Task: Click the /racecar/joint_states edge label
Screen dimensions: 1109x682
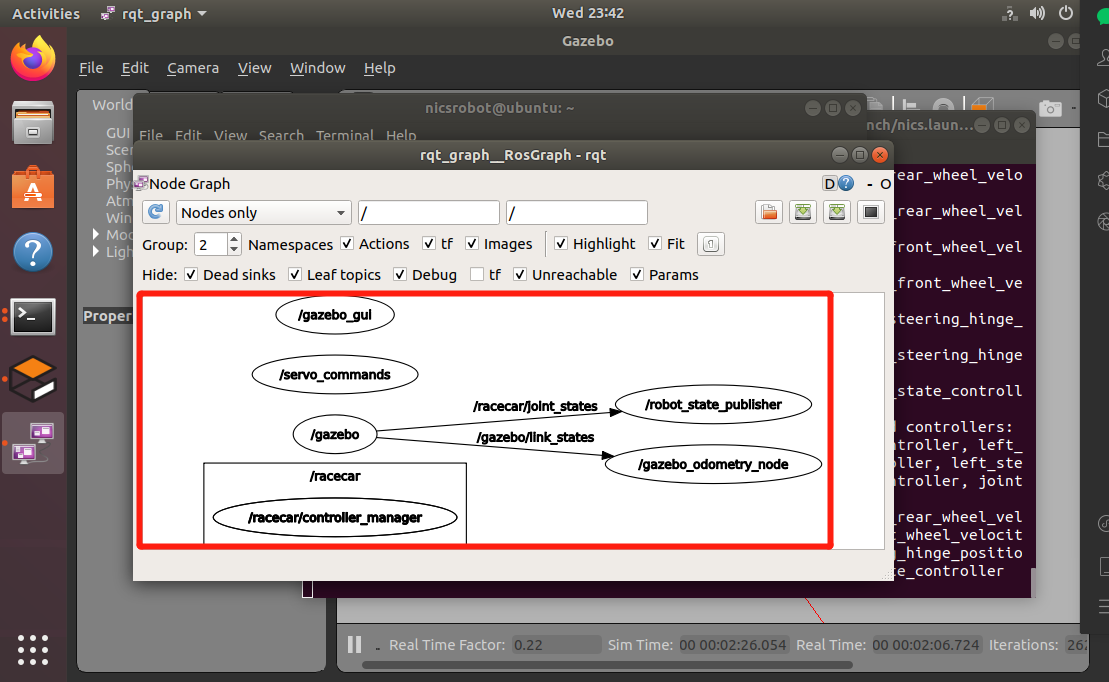Action: pyautogui.click(x=535, y=406)
